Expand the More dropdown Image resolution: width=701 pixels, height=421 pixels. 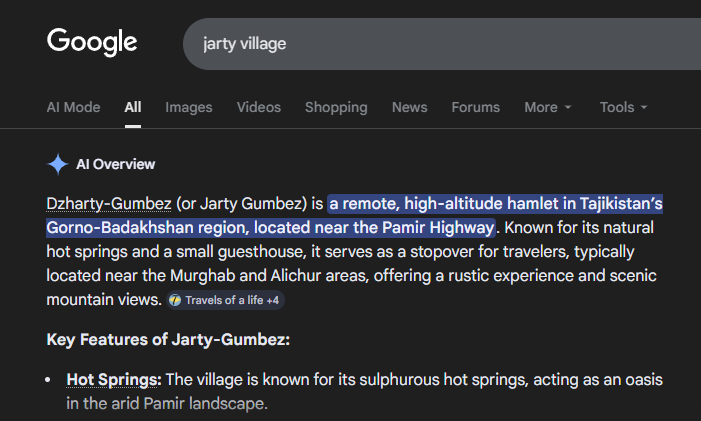pos(548,107)
